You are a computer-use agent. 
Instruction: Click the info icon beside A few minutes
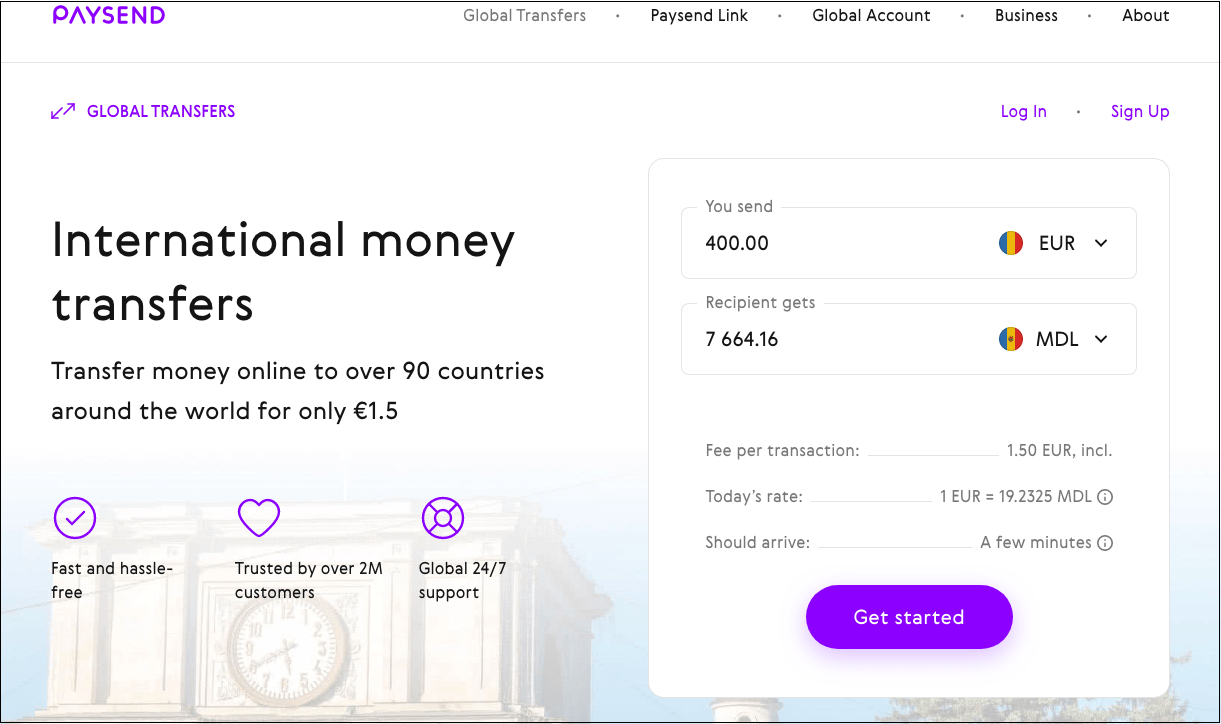click(1105, 543)
